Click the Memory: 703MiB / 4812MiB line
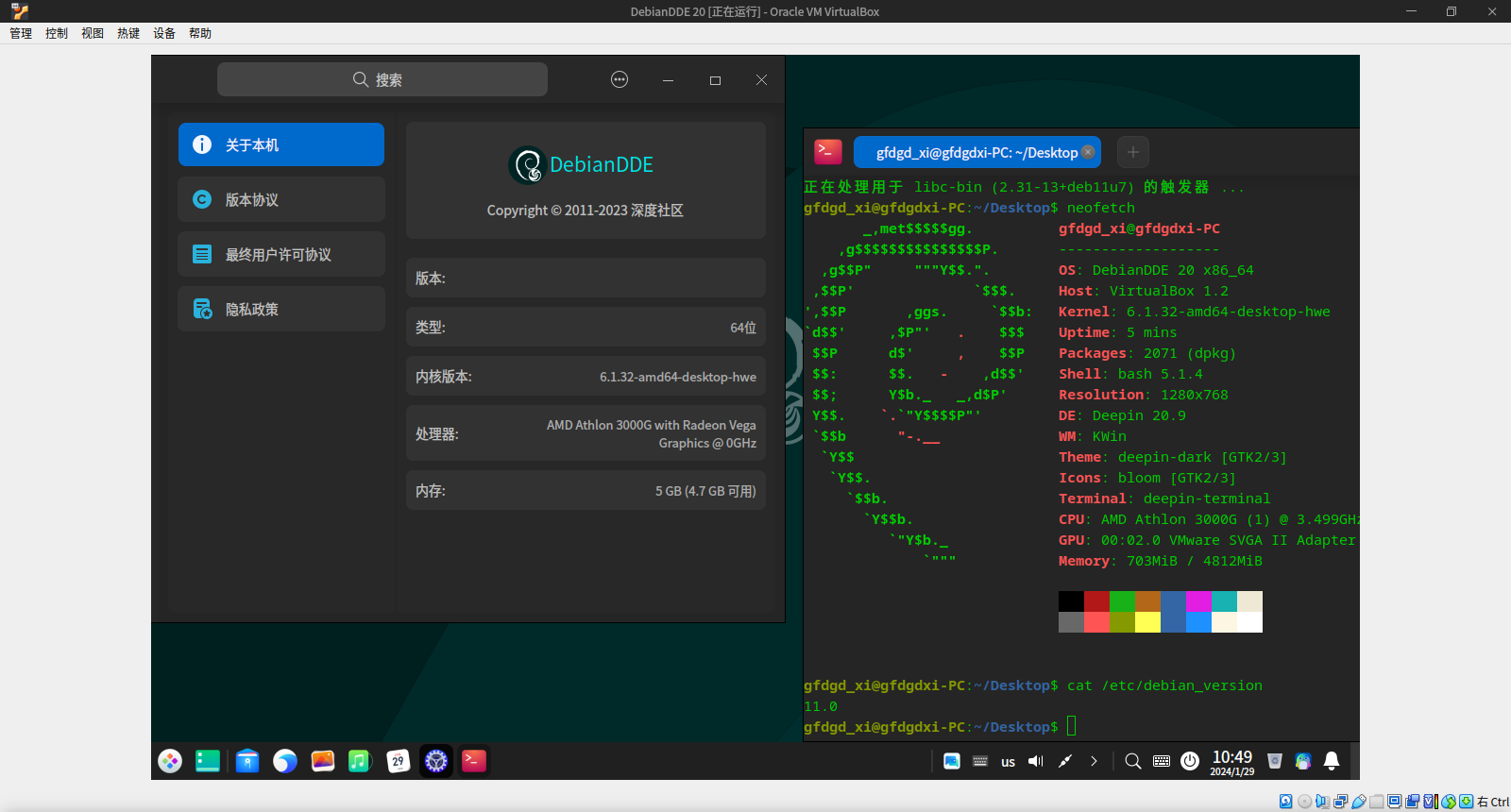 click(1160, 561)
